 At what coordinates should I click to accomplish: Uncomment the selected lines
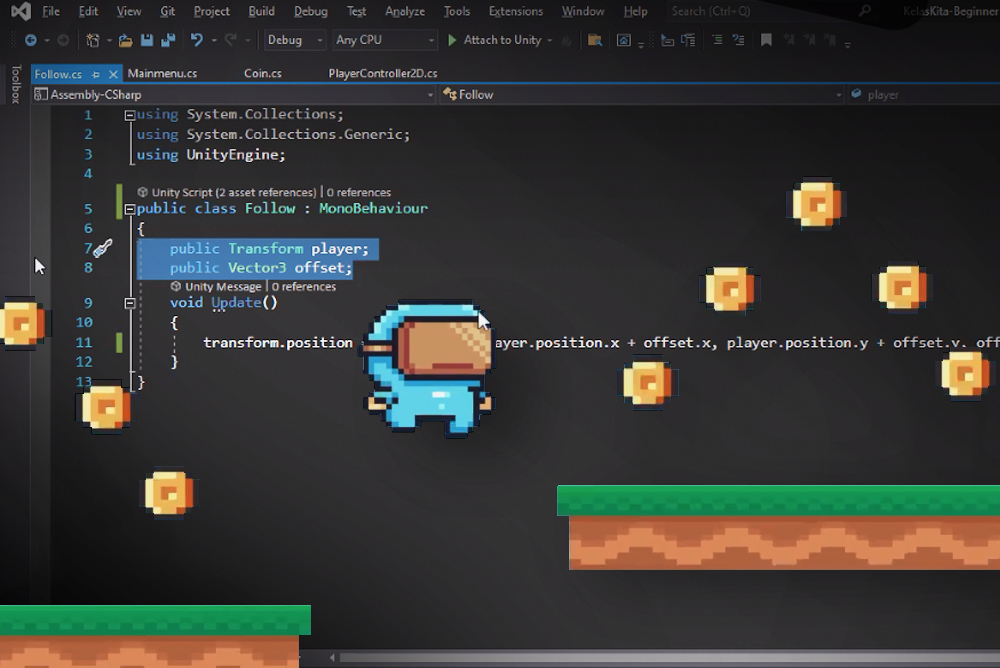point(739,40)
